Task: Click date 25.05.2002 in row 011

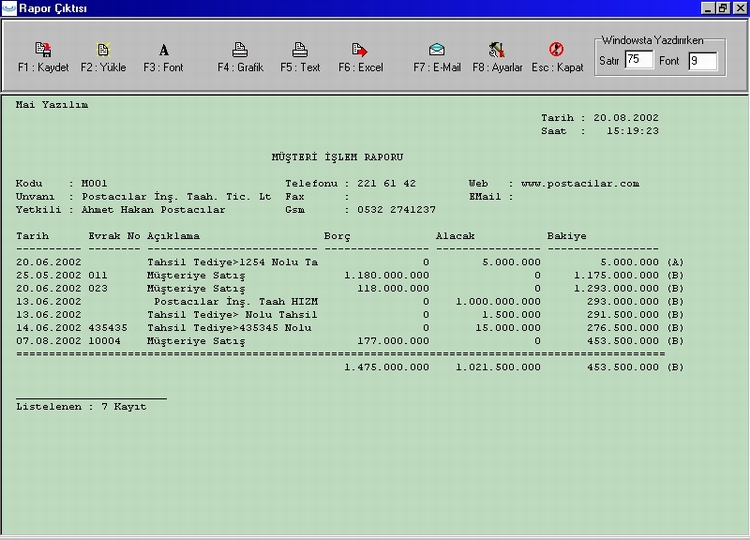Action: 48,275
